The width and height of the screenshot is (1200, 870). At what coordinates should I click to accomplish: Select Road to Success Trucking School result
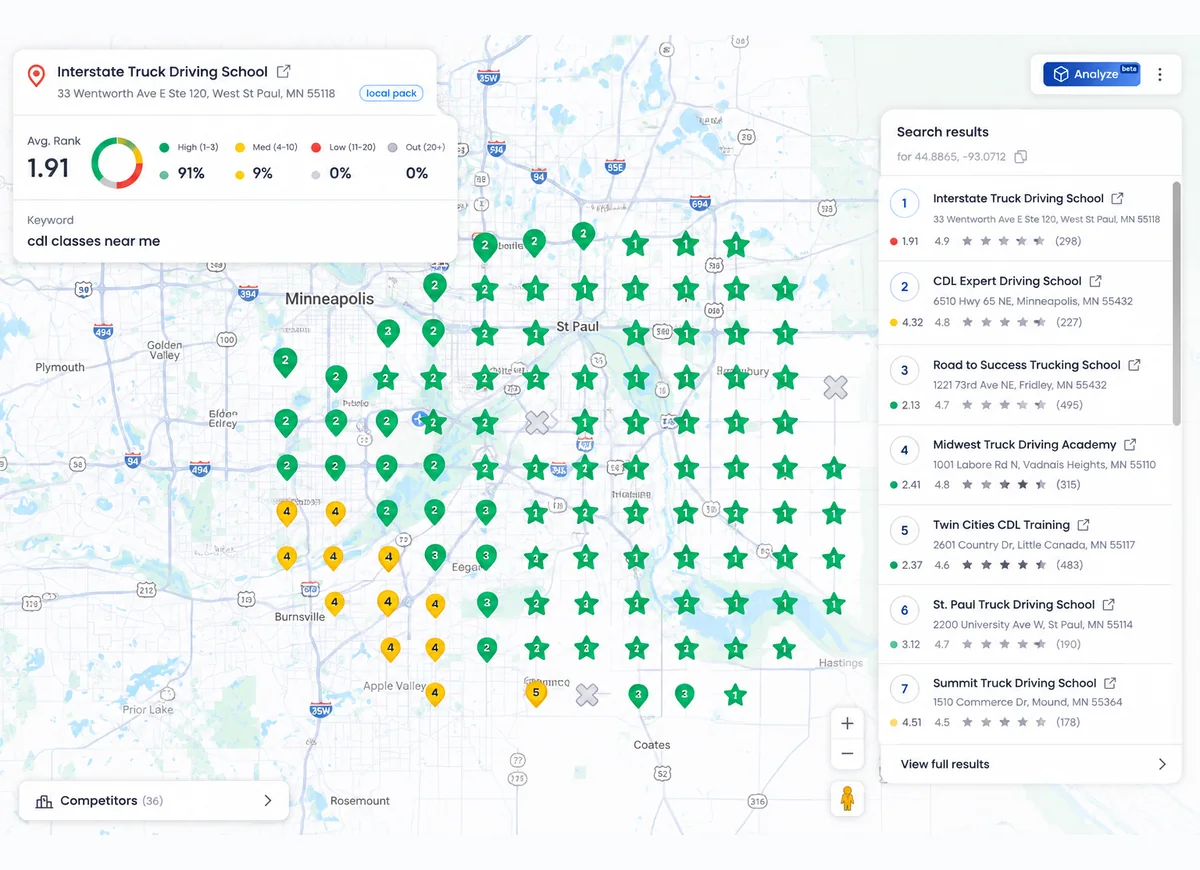[1026, 384]
